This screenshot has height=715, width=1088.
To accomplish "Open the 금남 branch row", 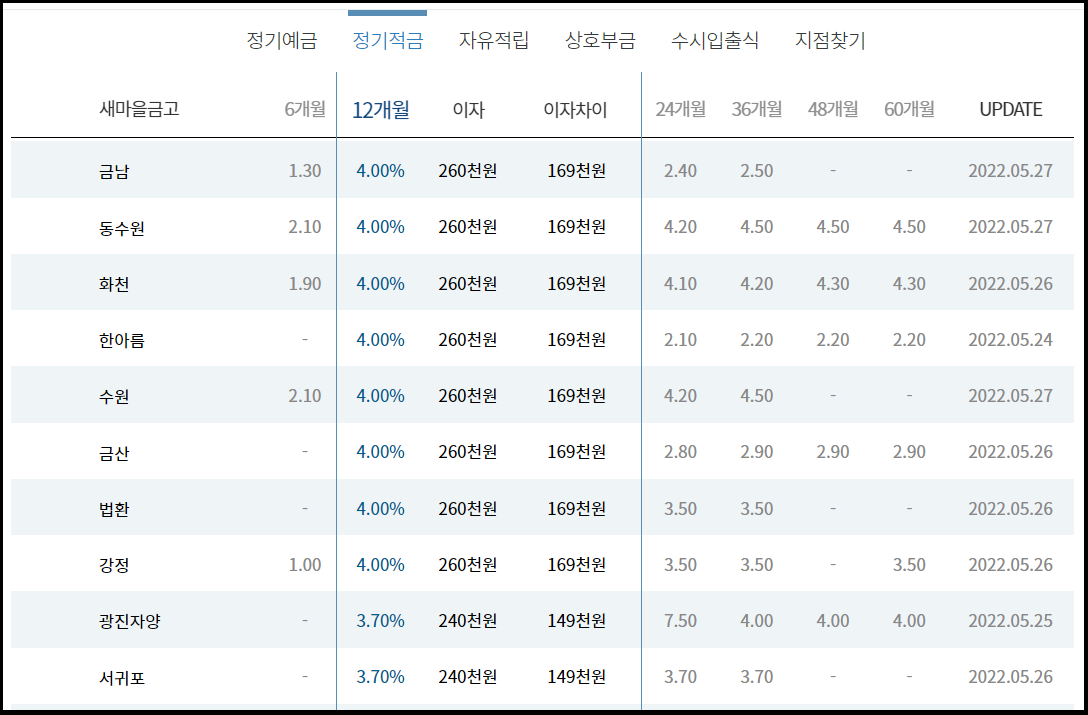I will pos(542,170).
